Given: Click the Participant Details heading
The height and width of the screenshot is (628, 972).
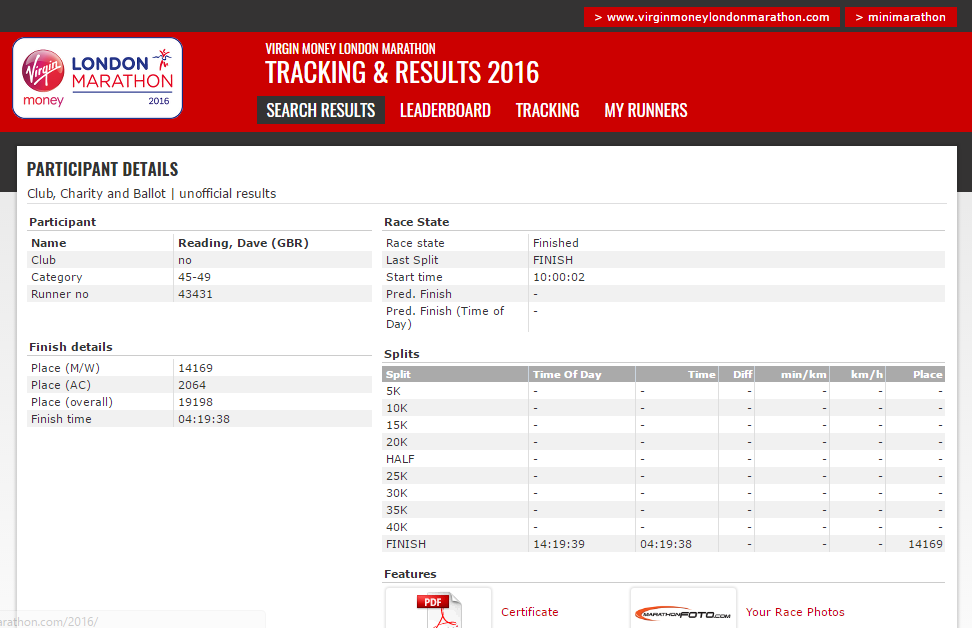Looking at the screenshot, I should pos(102,169).
